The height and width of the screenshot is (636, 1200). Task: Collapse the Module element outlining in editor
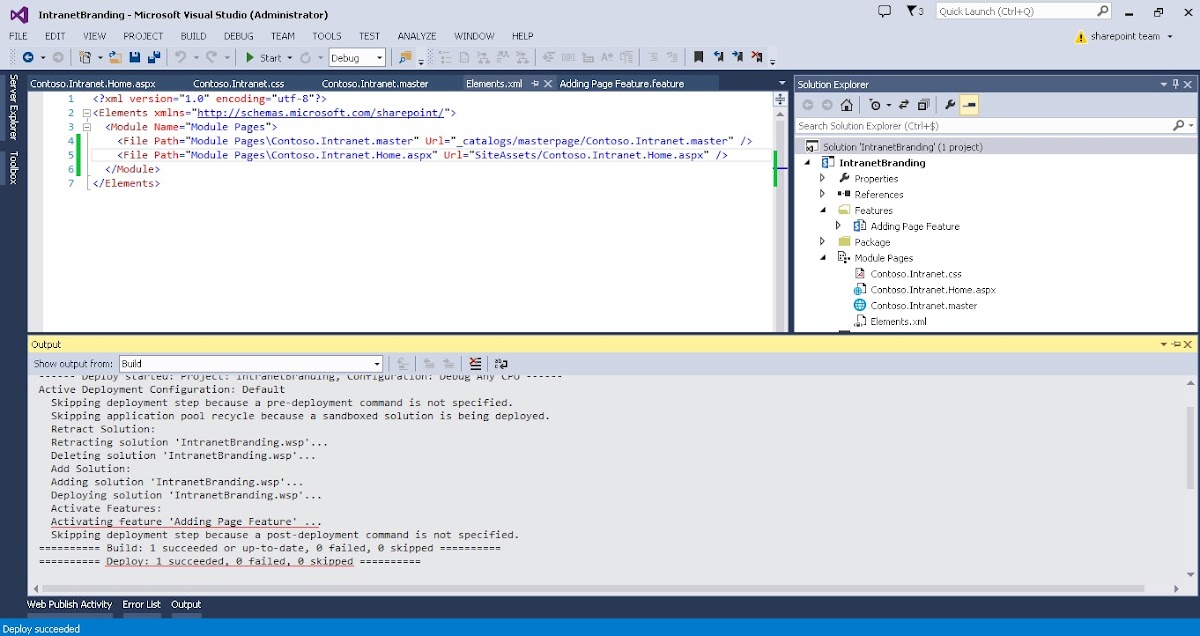tap(85, 127)
